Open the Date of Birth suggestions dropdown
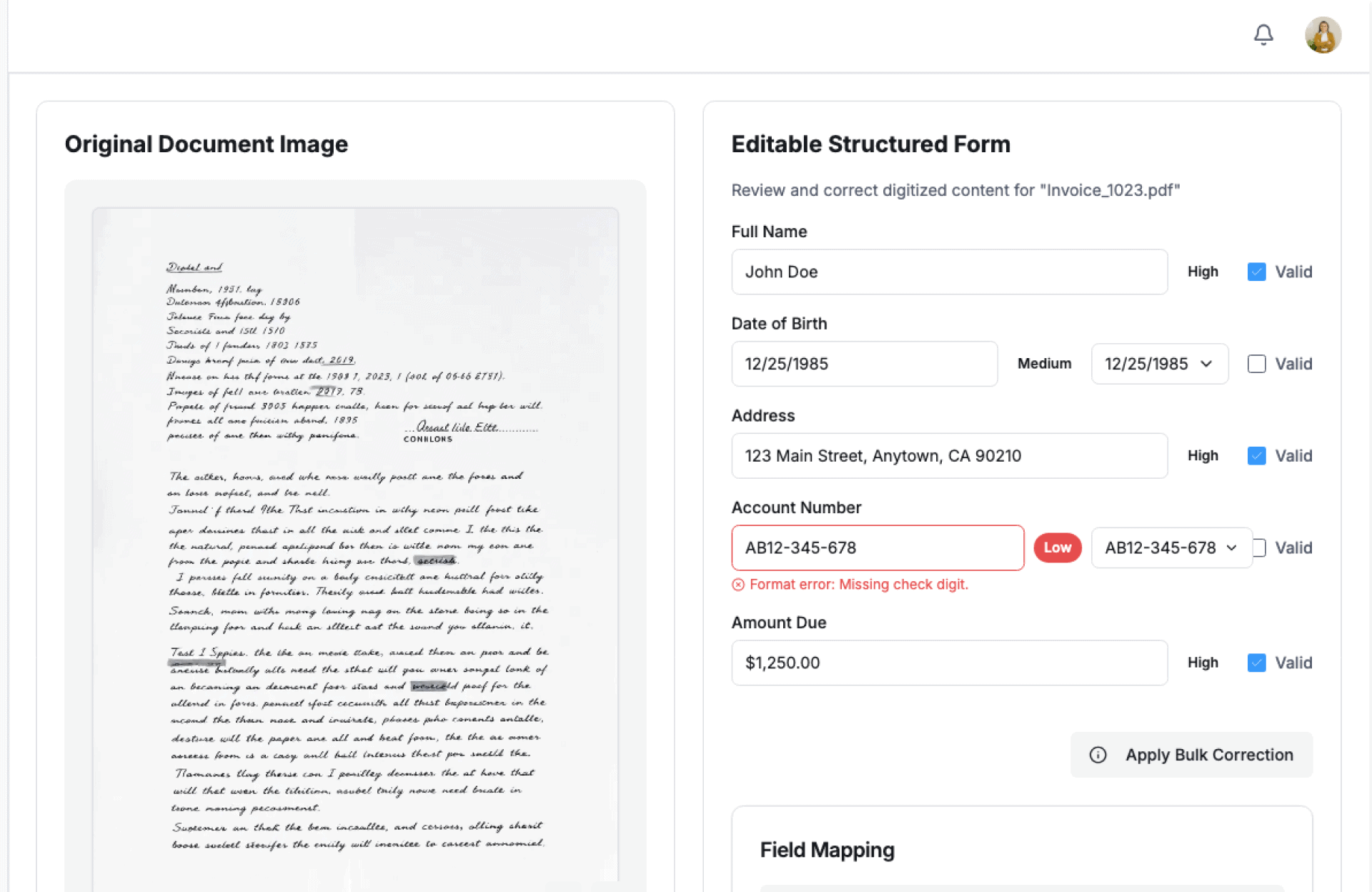The image size is (1372, 892). [1159, 364]
